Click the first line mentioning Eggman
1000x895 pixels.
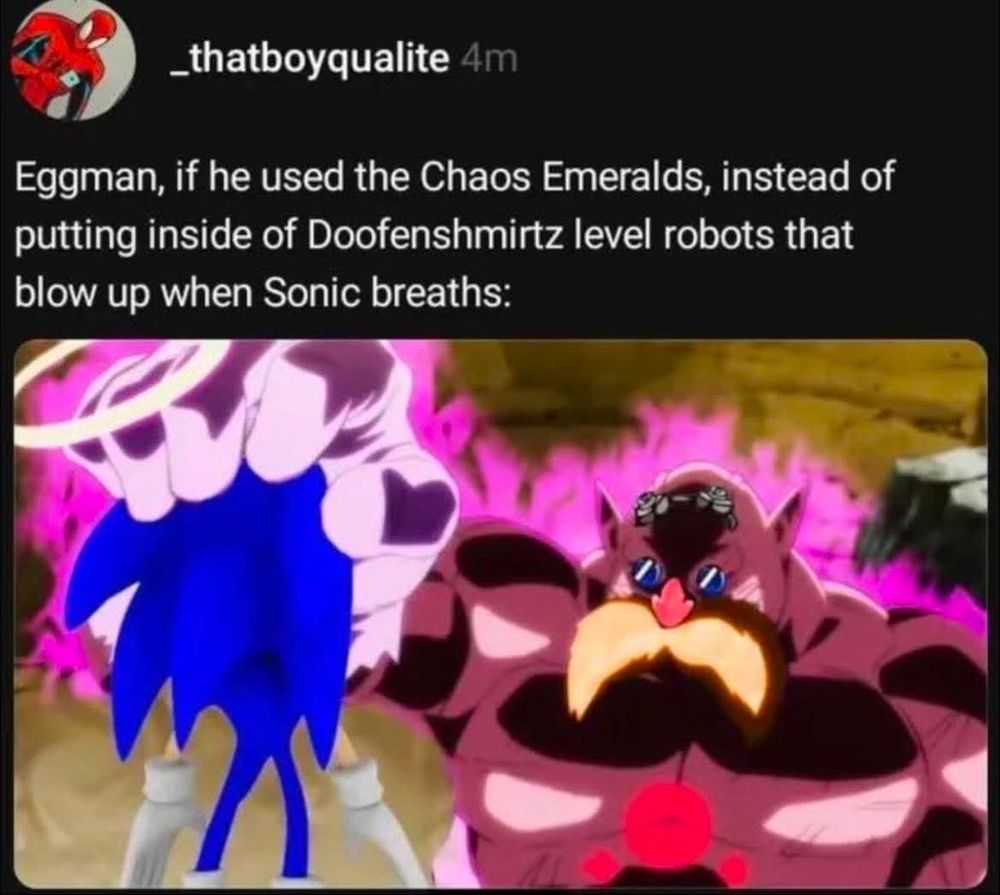(x=455, y=177)
